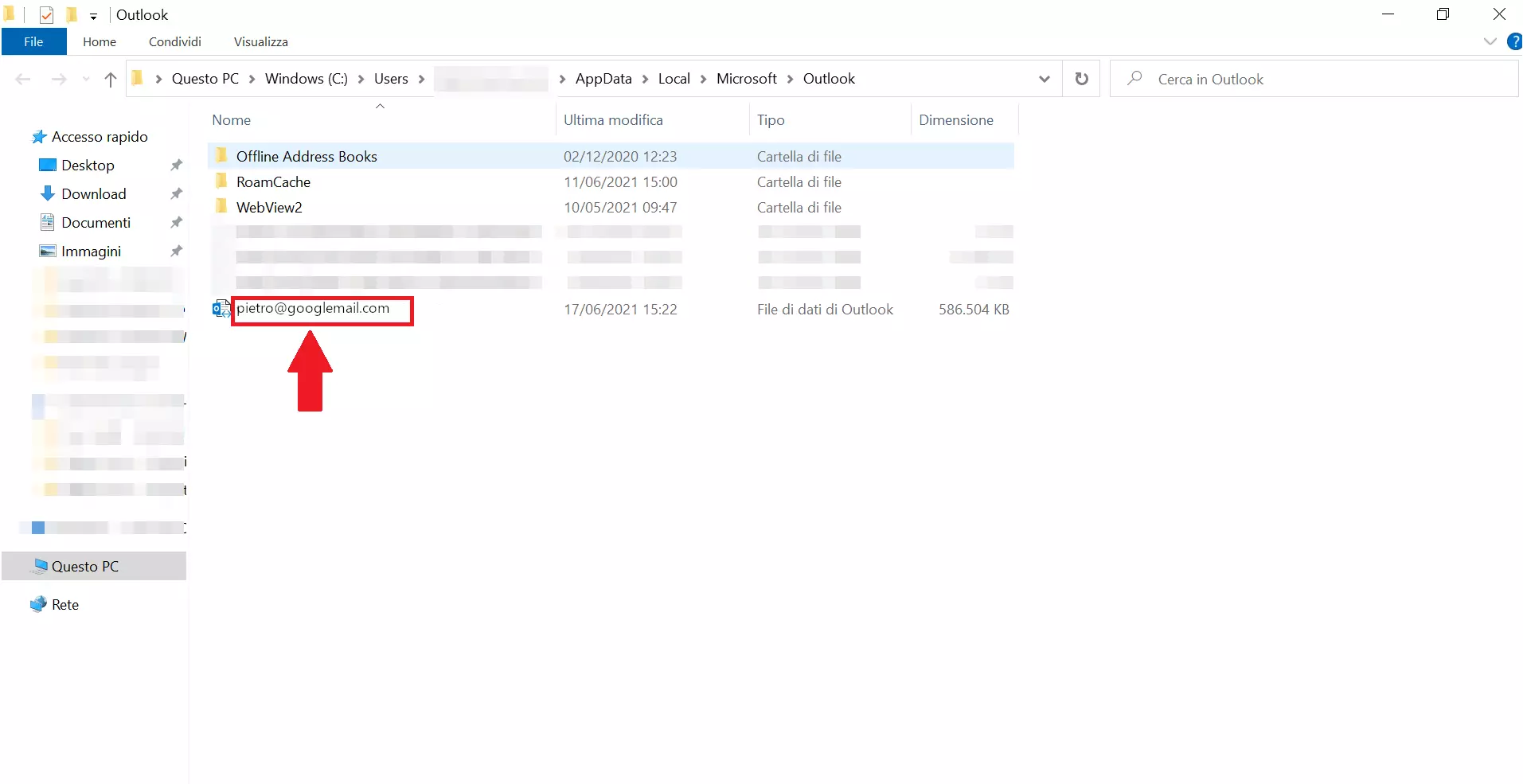Open Desktop in the navigation pane
Image resolution: width=1523 pixels, height=784 pixels.
[x=88, y=166]
